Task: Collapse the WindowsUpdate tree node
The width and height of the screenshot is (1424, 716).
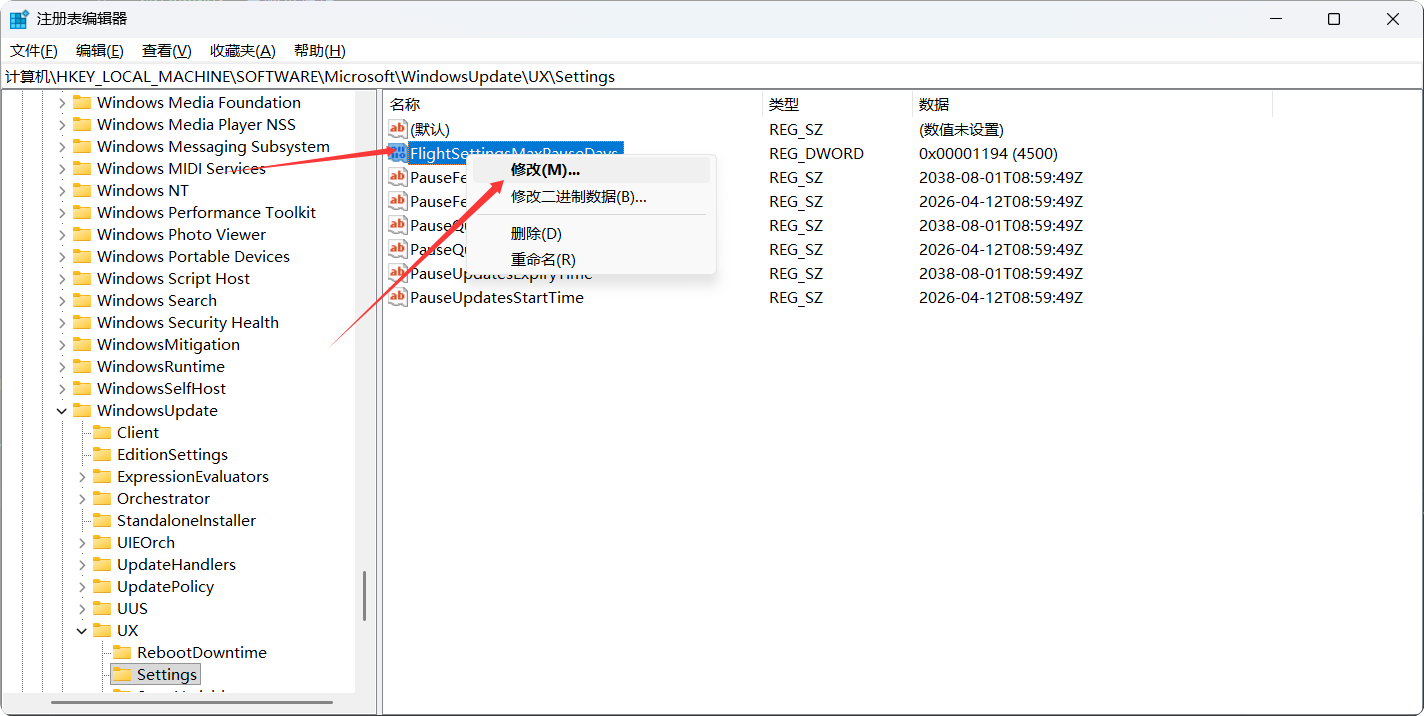Action: tap(62, 411)
